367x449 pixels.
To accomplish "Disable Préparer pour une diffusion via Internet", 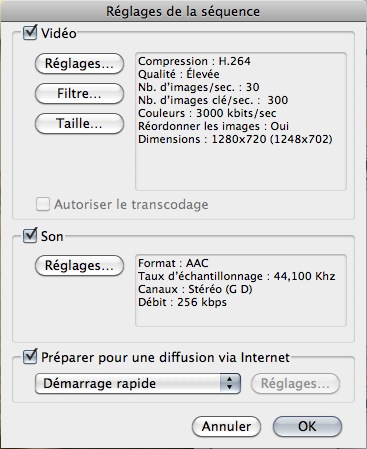I will click(x=30, y=357).
